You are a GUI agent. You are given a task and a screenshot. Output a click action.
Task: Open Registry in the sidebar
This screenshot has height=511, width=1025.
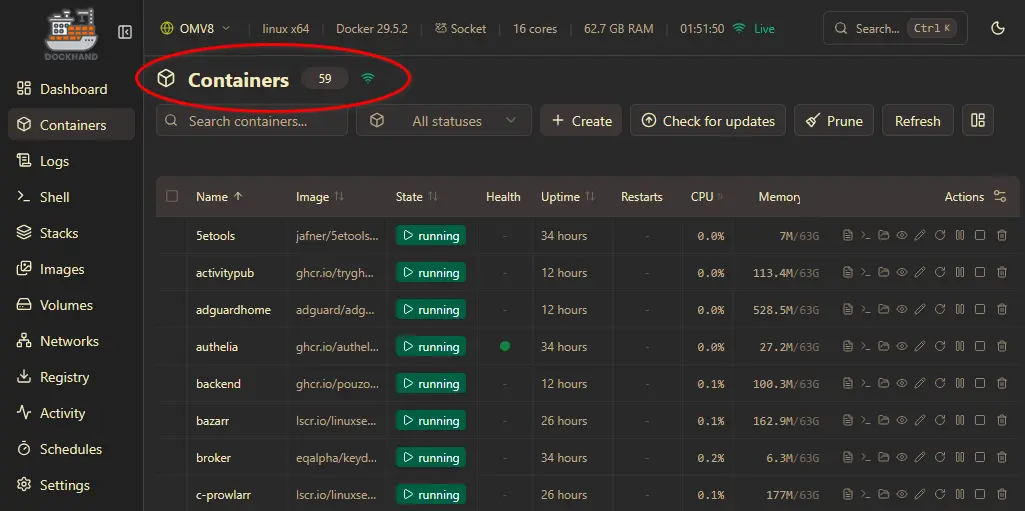pyautogui.click(x=71, y=377)
